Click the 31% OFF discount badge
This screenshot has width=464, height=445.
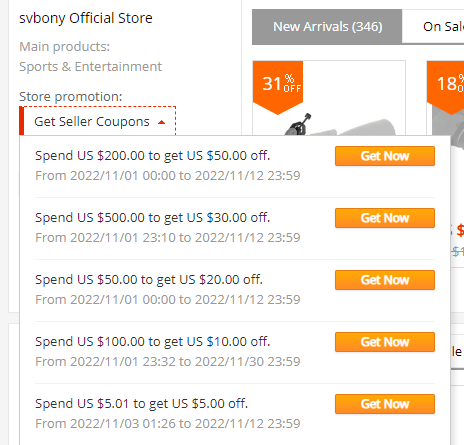tap(278, 87)
